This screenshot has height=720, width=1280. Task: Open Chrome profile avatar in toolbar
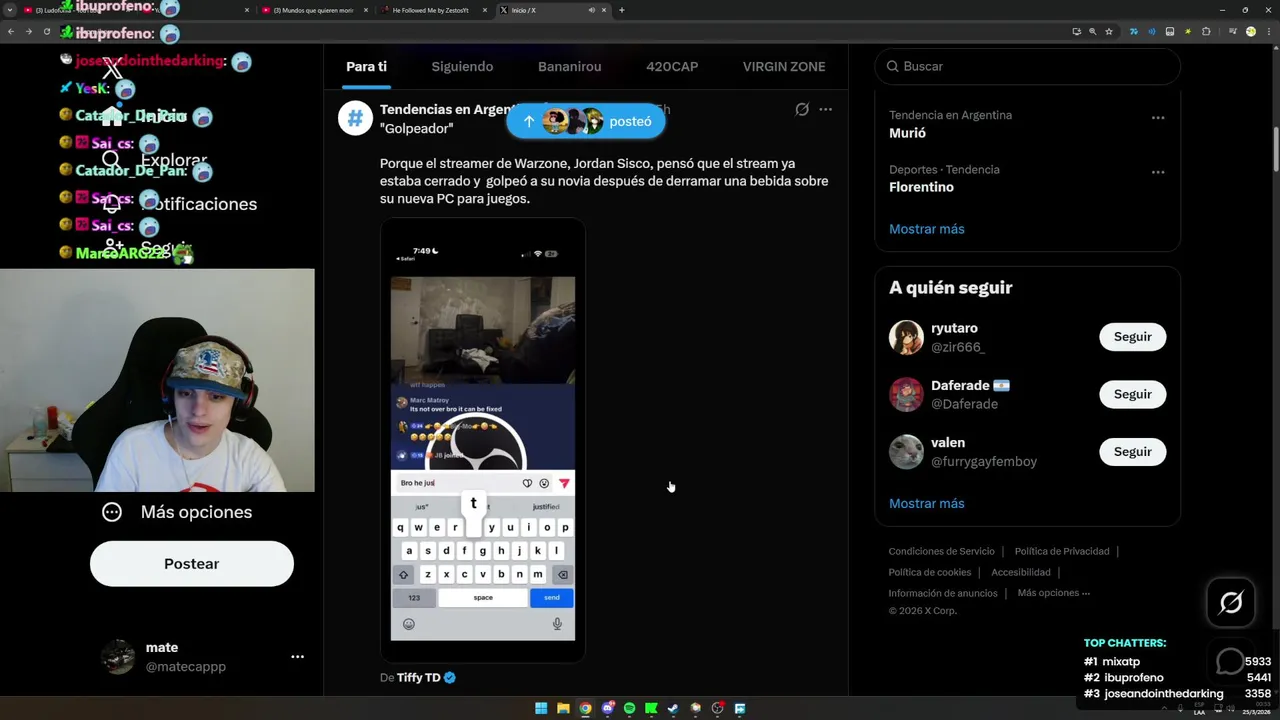(x=1250, y=32)
